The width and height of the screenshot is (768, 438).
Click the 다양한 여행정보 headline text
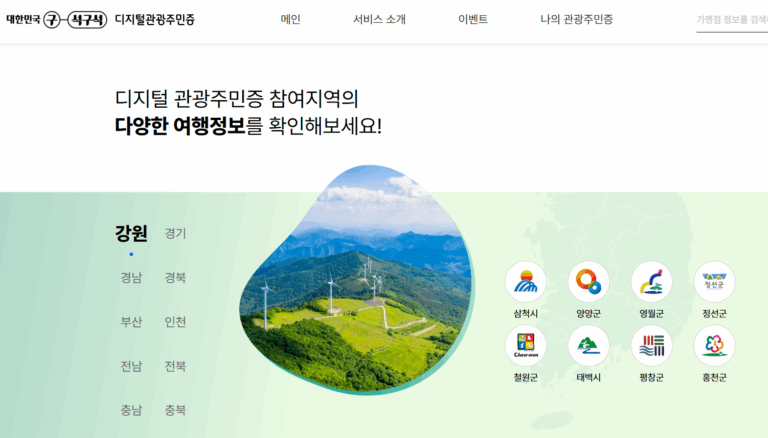pos(180,126)
